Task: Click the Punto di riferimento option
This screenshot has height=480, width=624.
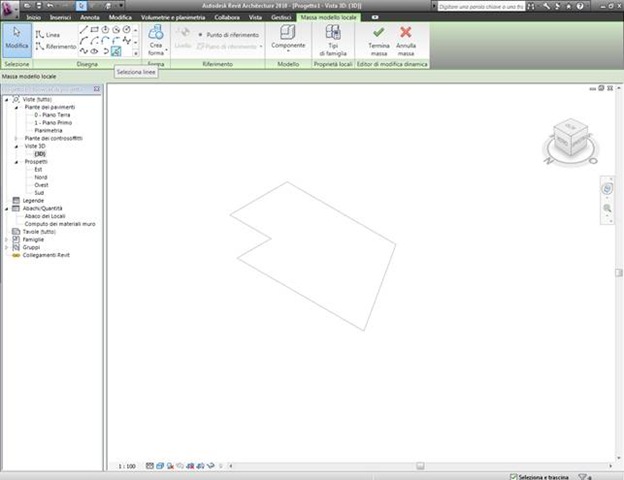Action: tap(229, 35)
